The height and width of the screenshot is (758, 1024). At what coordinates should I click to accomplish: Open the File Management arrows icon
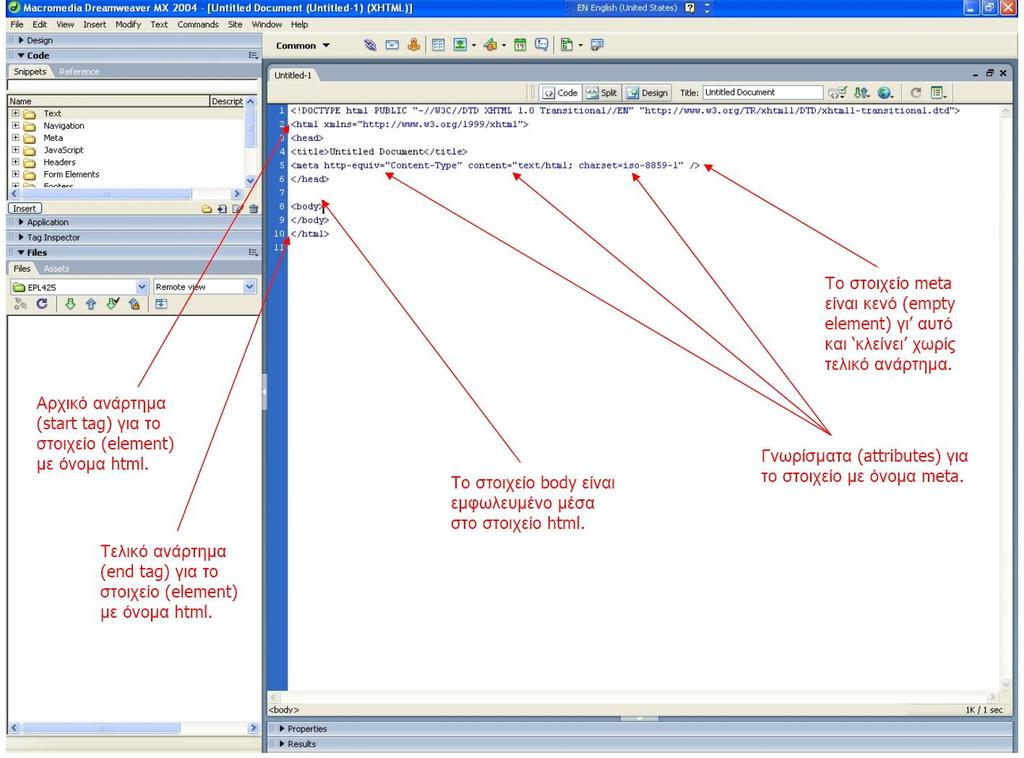click(x=862, y=93)
